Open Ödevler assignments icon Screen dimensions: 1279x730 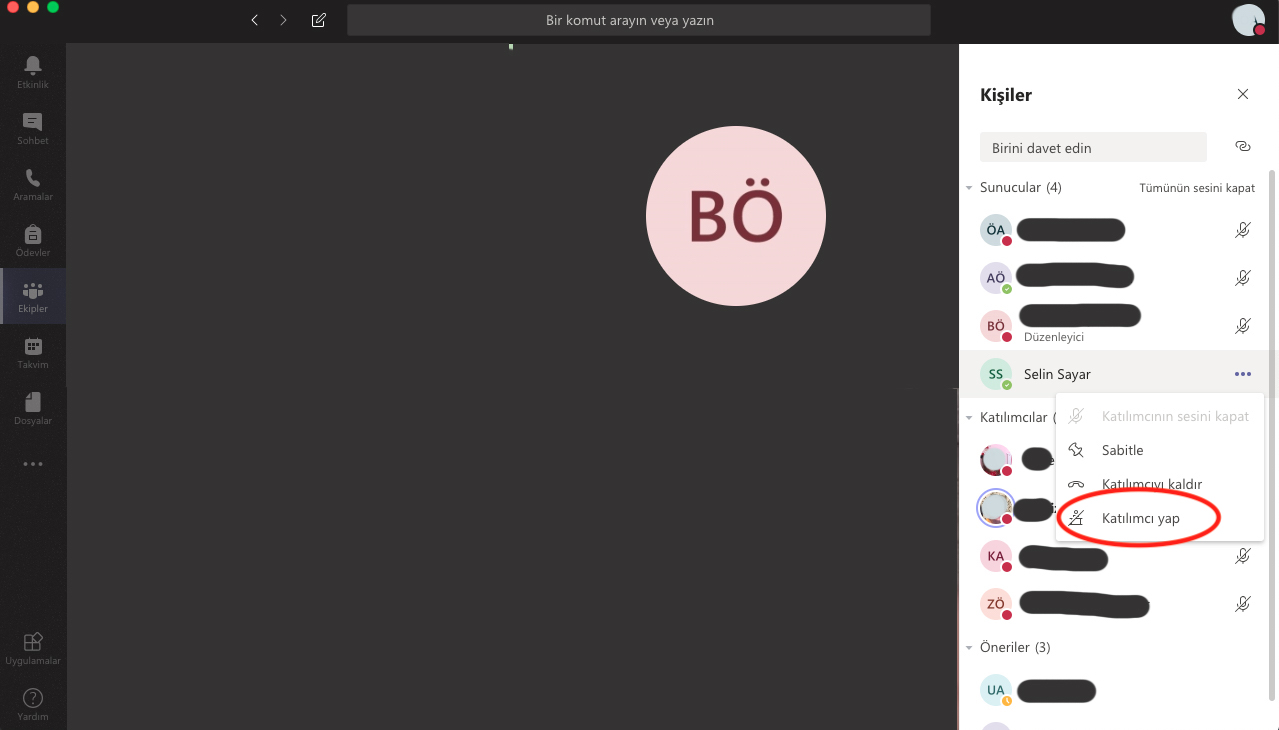click(x=32, y=239)
